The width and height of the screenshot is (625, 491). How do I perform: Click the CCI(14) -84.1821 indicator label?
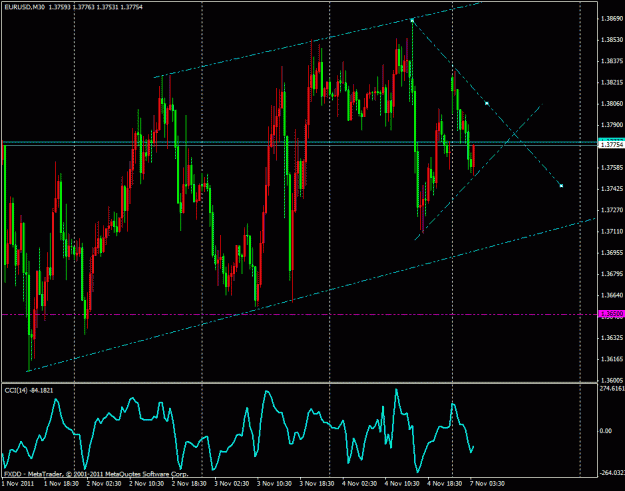[x=28, y=390]
